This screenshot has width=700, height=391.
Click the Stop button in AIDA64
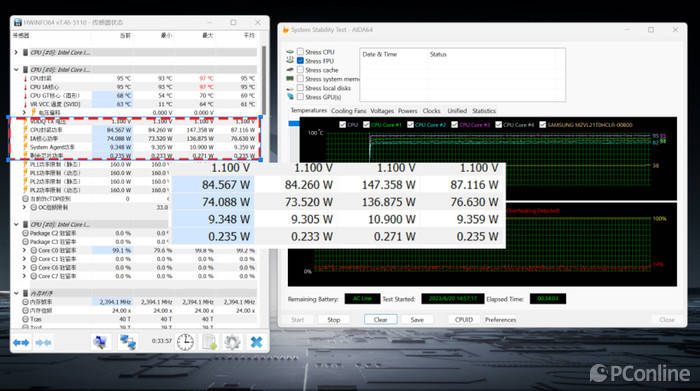[333, 320]
